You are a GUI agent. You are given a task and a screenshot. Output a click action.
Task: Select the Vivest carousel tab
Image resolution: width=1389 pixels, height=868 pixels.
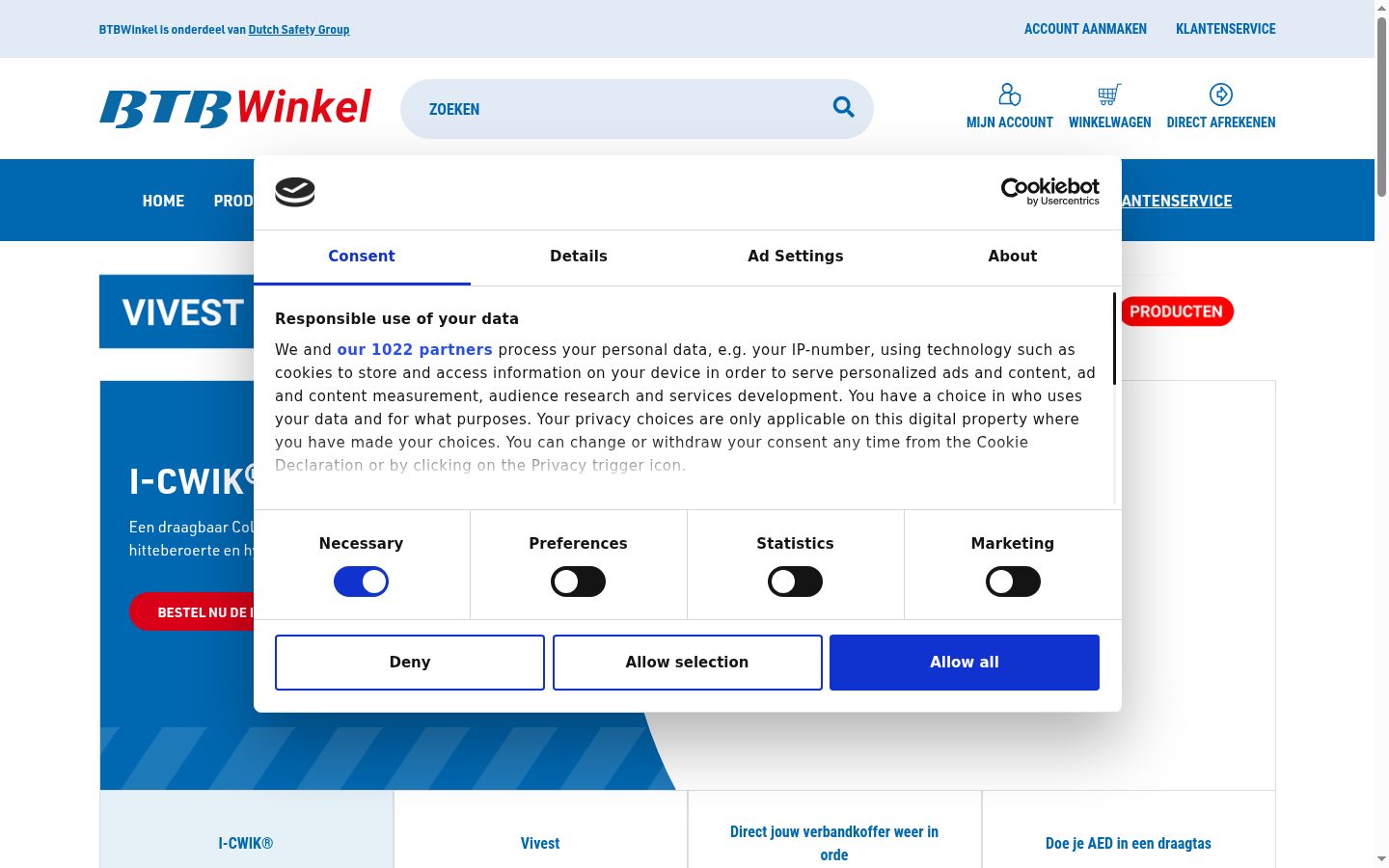click(x=540, y=829)
